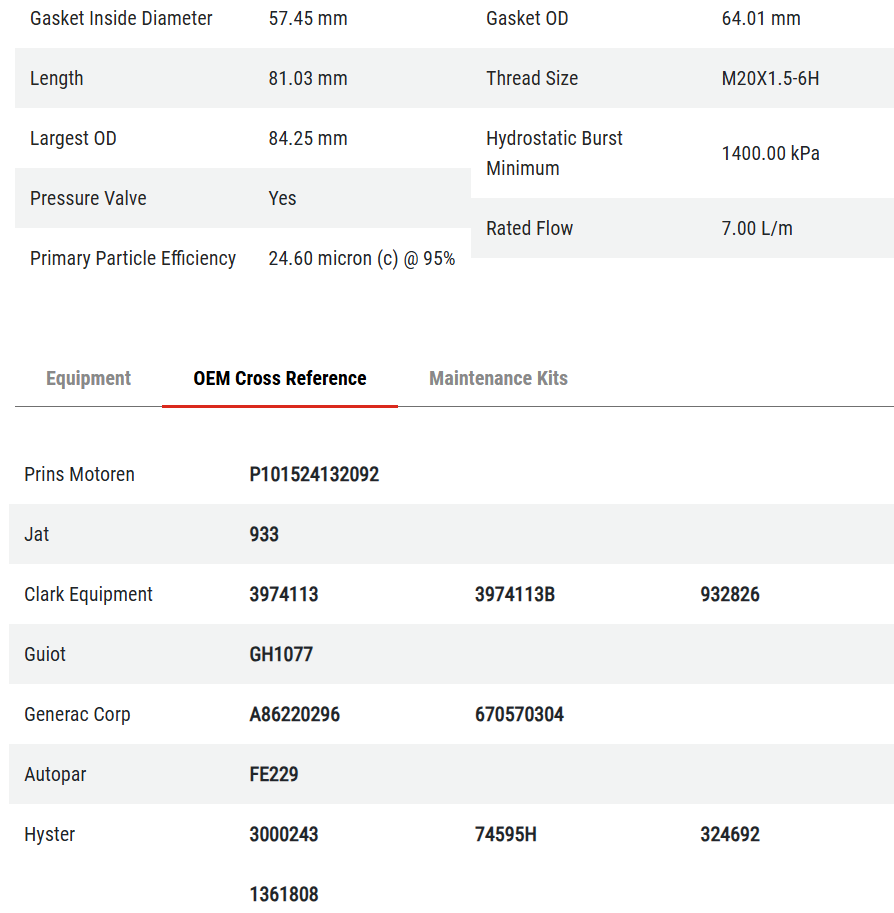Screen dimensions: 894x913
Task: Switch to the Equipment tab
Action: pyautogui.click(x=89, y=378)
